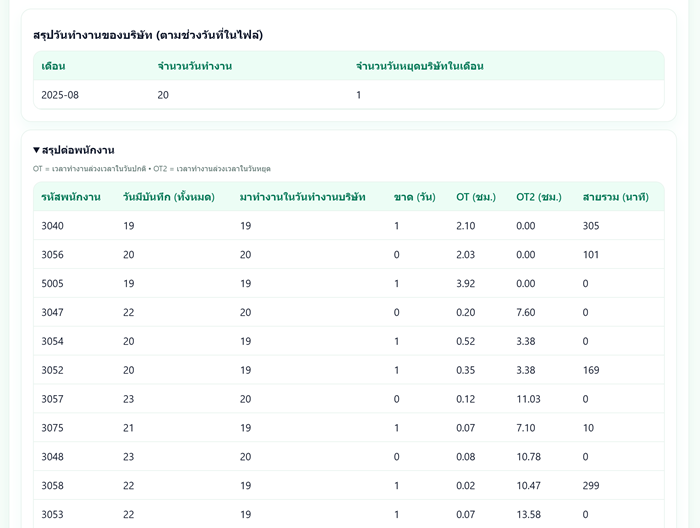Select employee code 5005 cell
The width and height of the screenshot is (700, 528).
52,284
